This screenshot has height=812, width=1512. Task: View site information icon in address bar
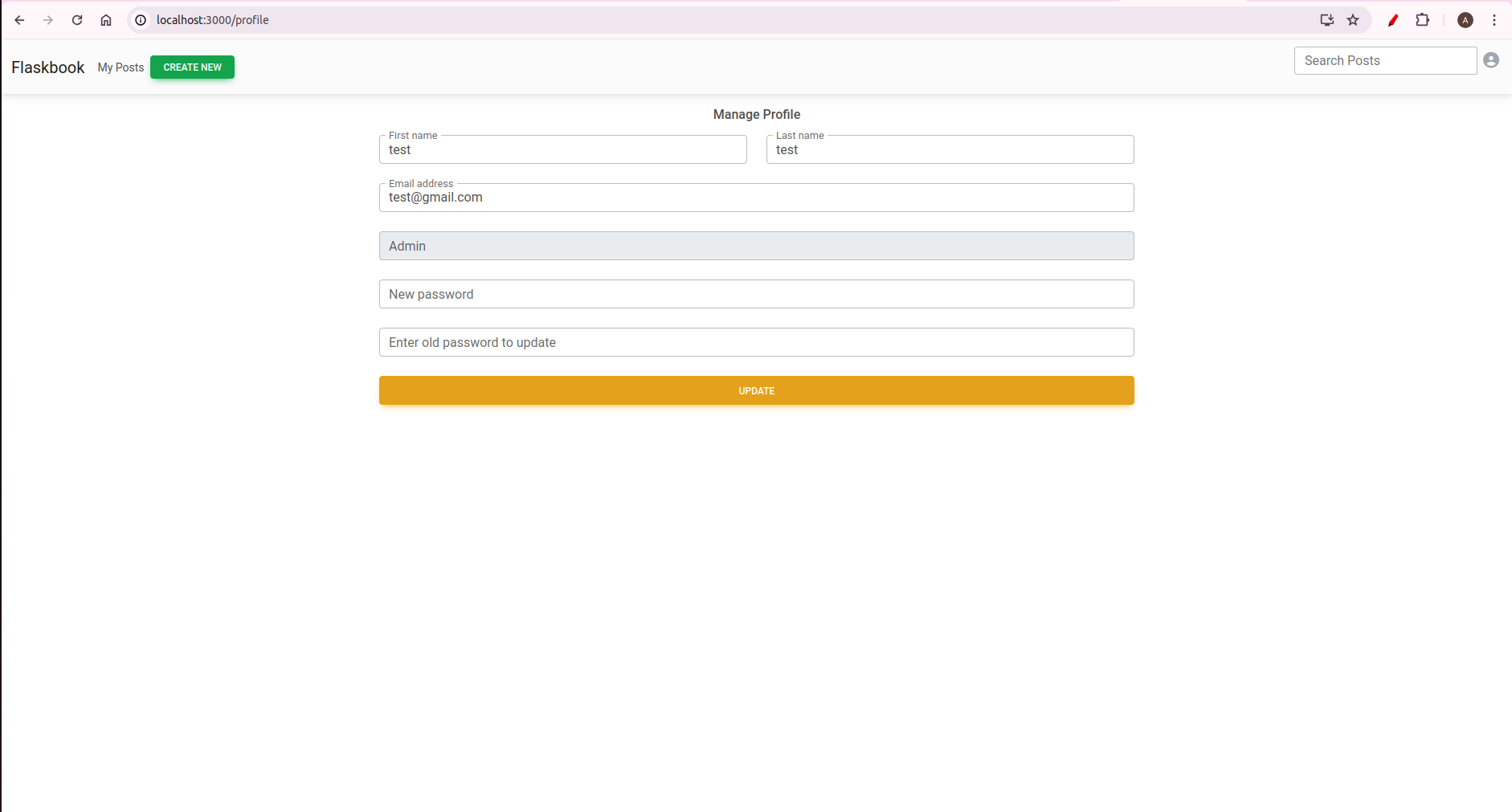coord(141,20)
